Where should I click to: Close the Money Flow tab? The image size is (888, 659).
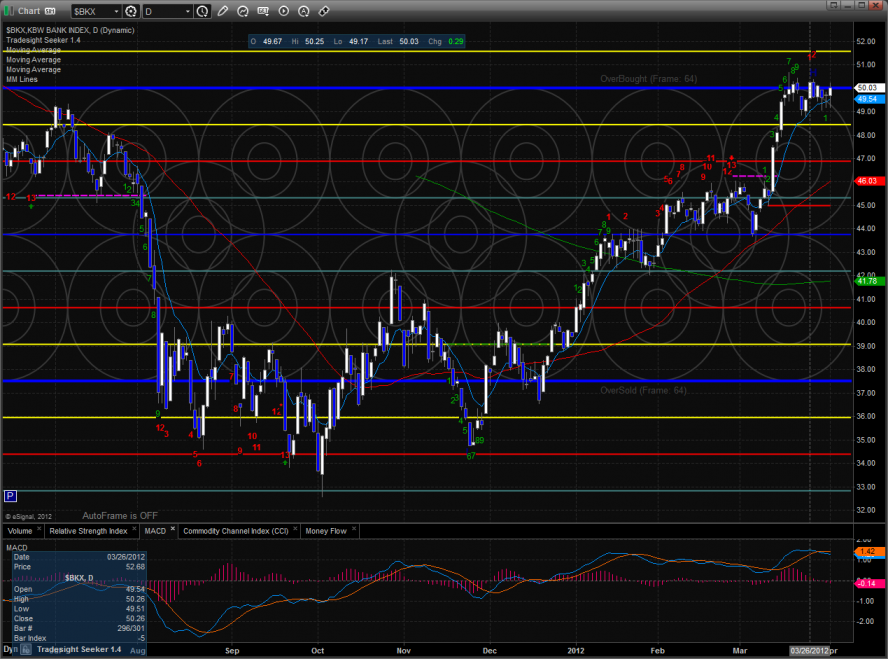click(x=353, y=530)
